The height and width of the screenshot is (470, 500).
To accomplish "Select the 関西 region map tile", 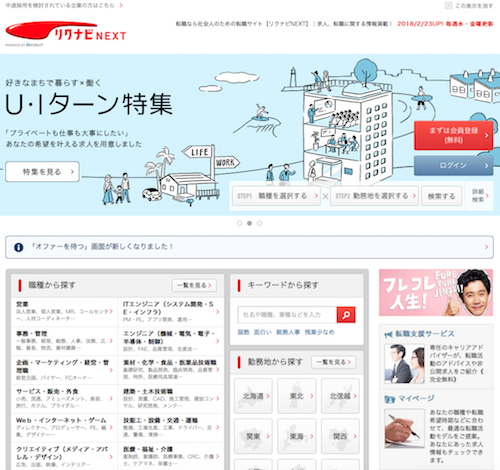I will [x=340, y=436].
